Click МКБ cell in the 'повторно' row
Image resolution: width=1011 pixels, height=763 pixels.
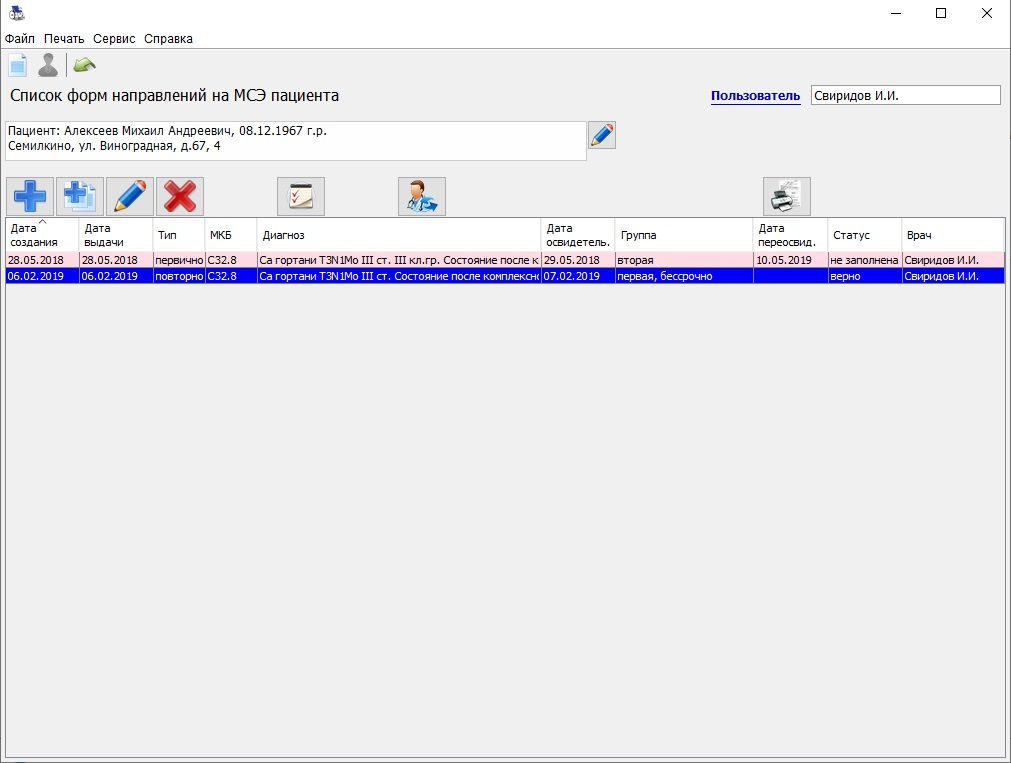click(x=231, y=276)
